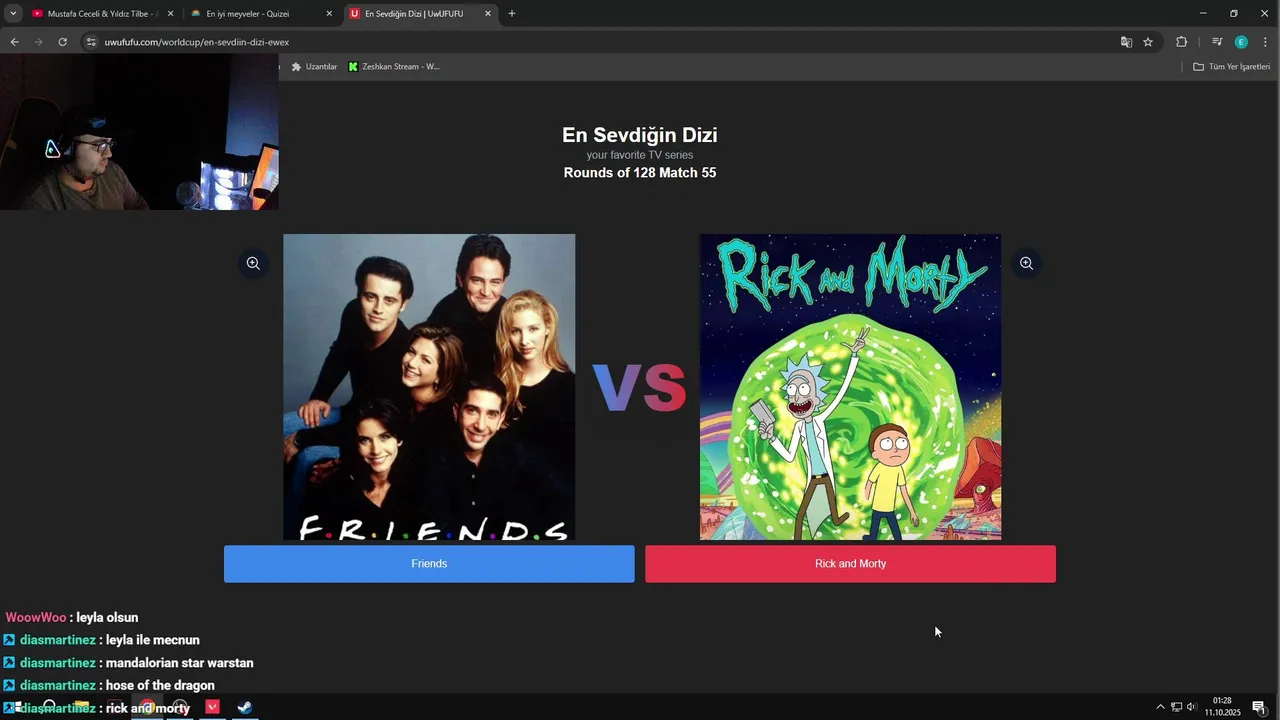Open the Chrome extensions puzzle icon
Image resolution: width=1280 pixels, height=720 pixels.
click(x=1181, y=42)
